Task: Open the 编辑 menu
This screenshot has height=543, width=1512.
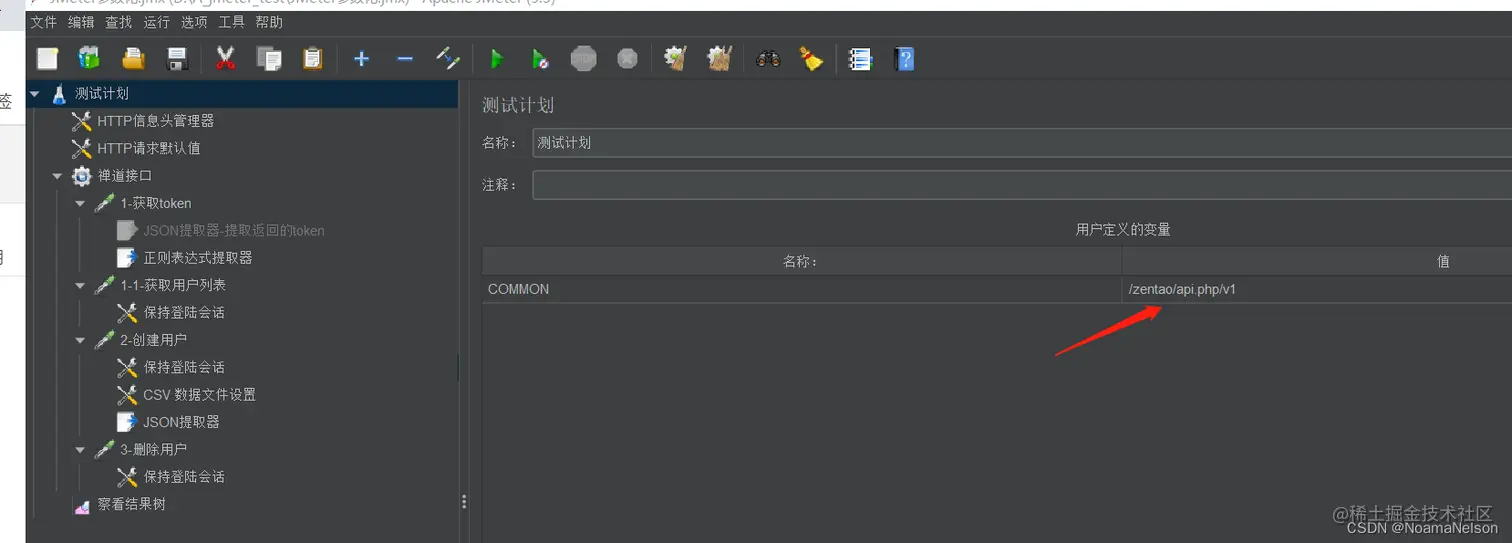Action: (81, 22)
